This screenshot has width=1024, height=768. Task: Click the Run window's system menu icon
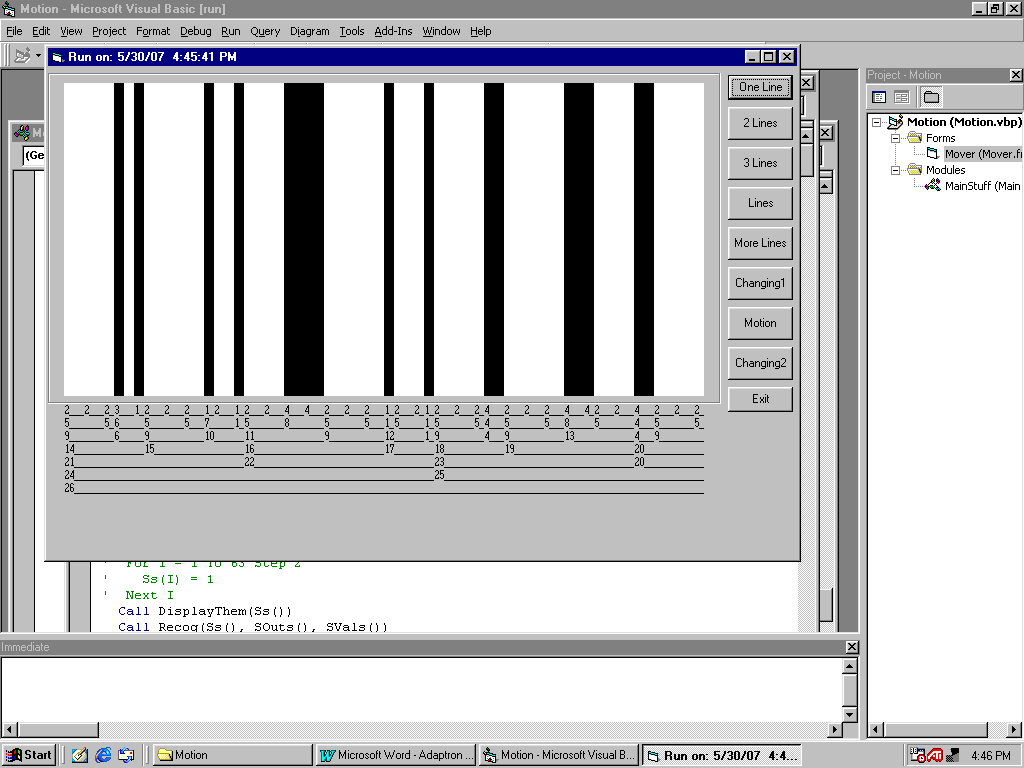click(x=57, y=57)
